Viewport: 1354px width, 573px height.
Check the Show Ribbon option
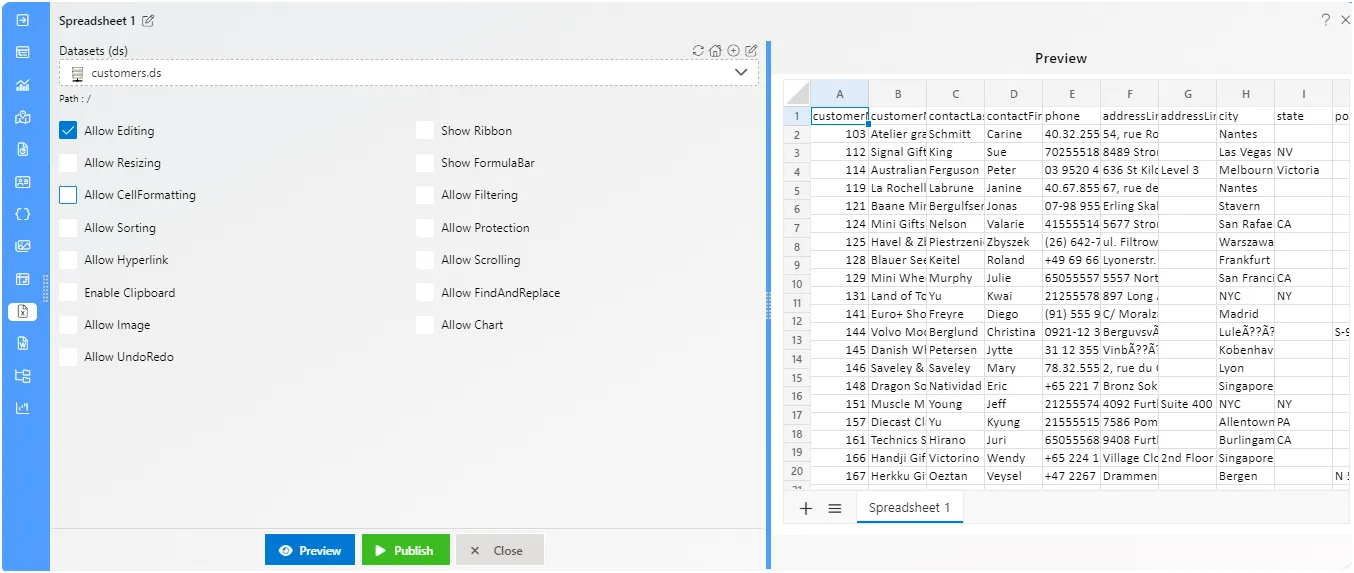(425, 131)
